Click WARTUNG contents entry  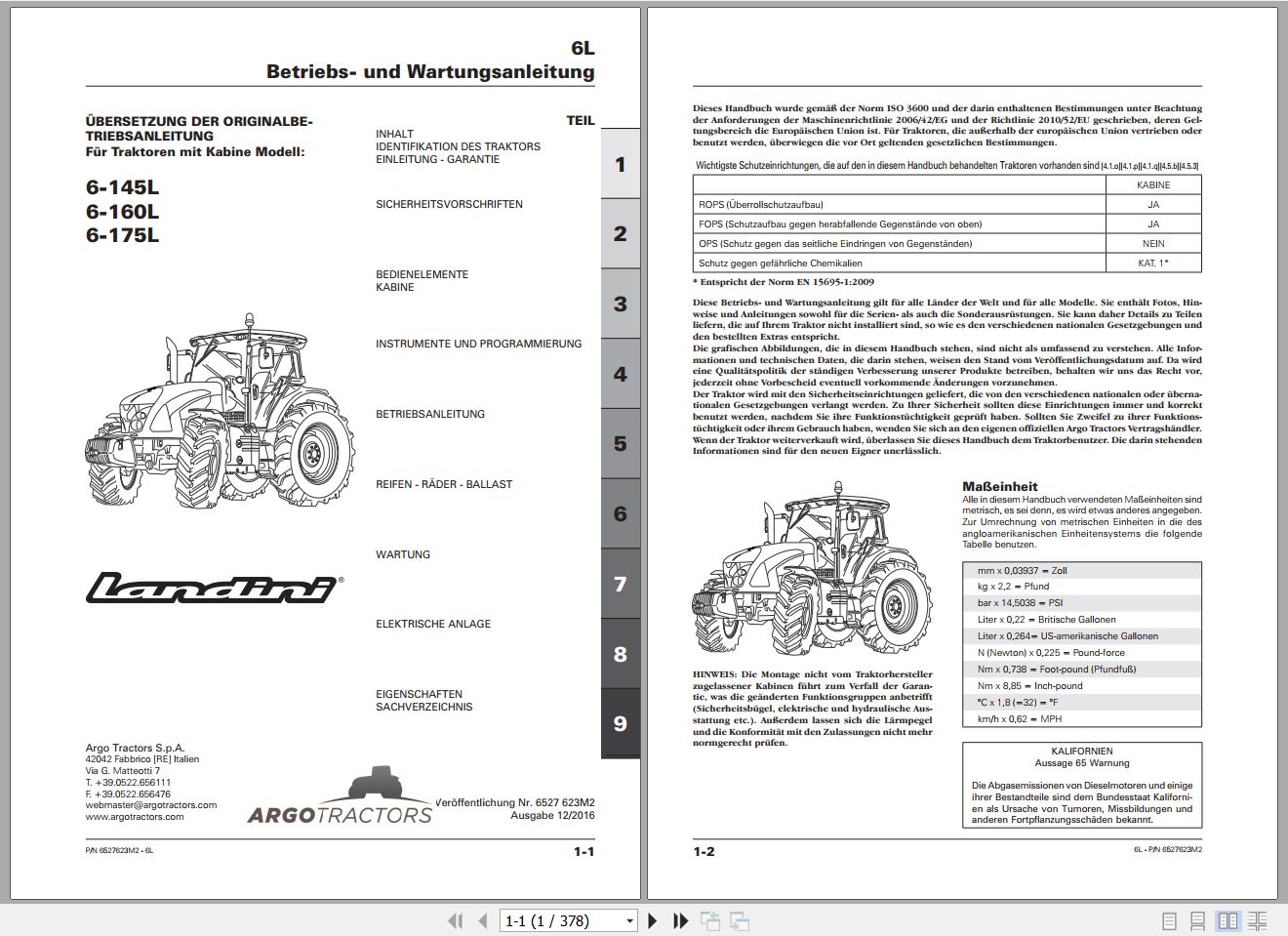click(403, 554)
